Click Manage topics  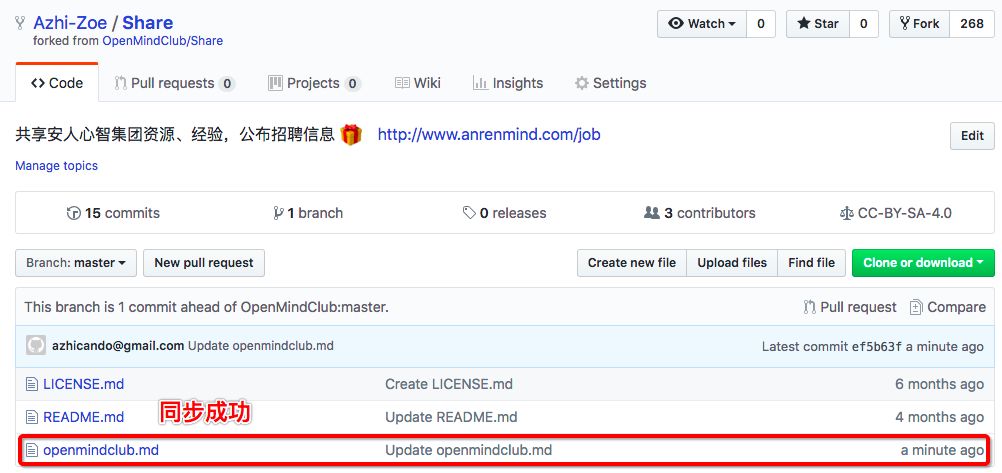point(56,166)
